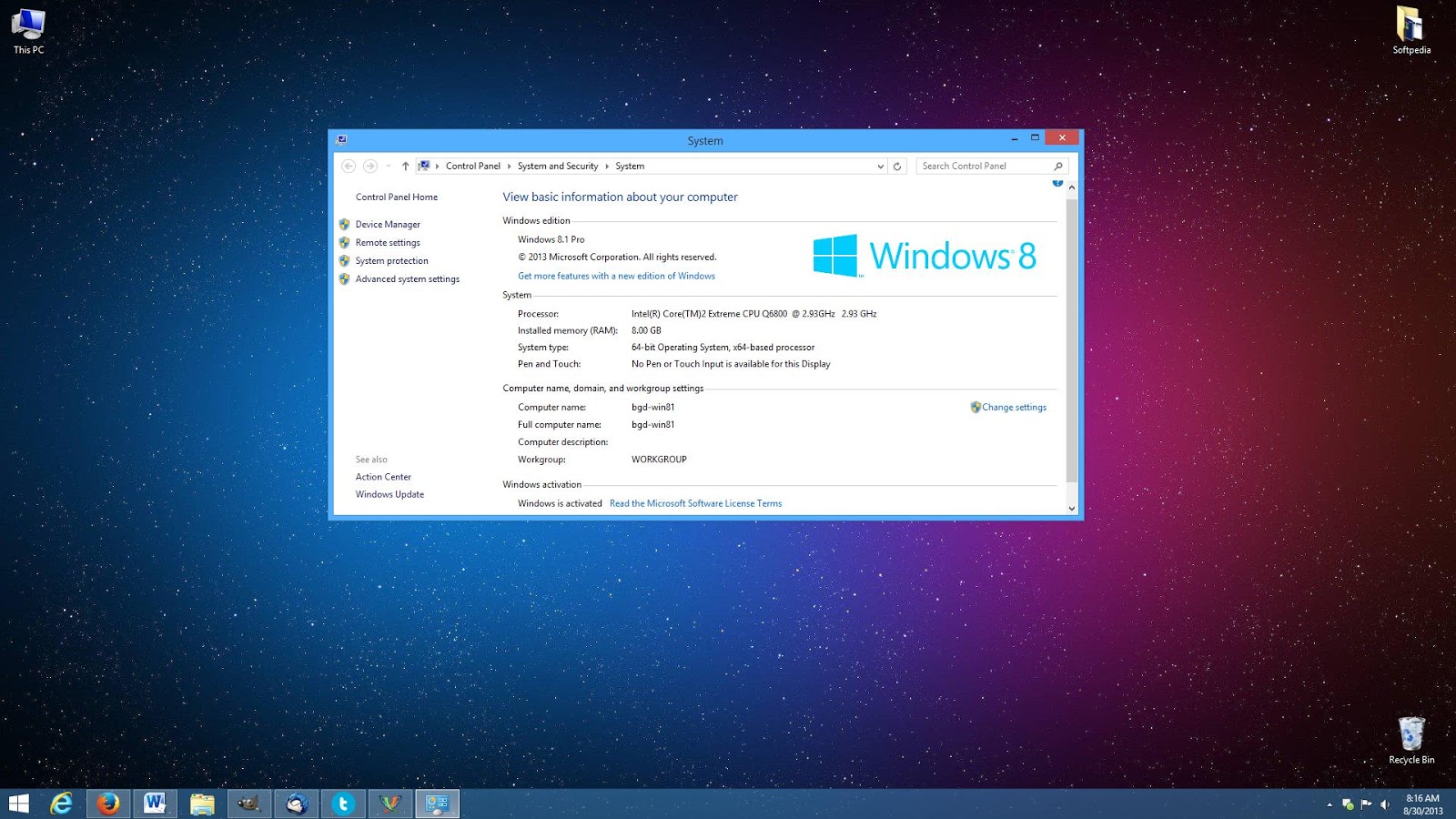
Task: Click Control Panel in the address breadcrumb
Action: pos(473,166)
